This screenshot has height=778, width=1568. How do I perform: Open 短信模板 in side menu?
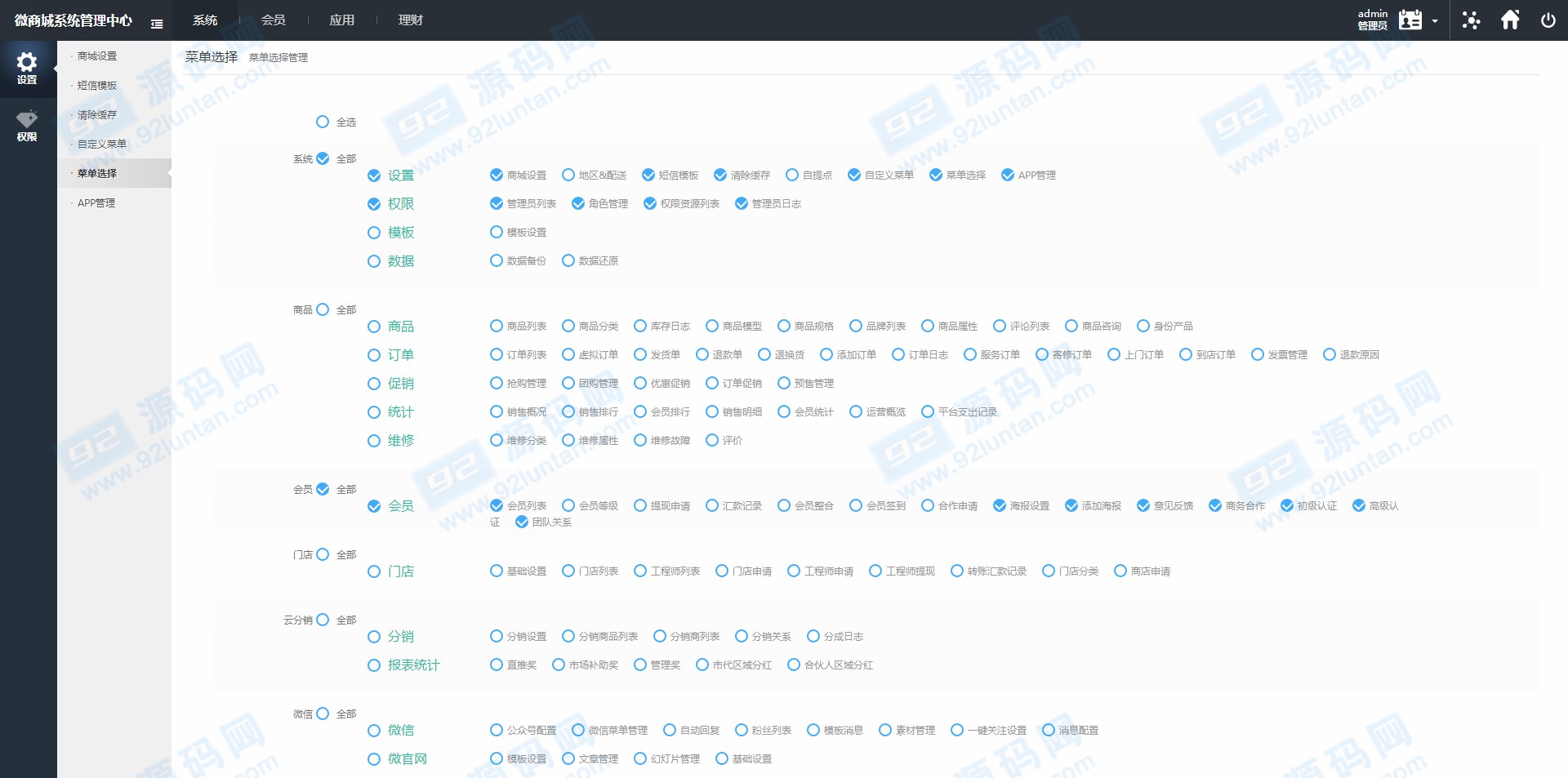click(x=97, y=86)
